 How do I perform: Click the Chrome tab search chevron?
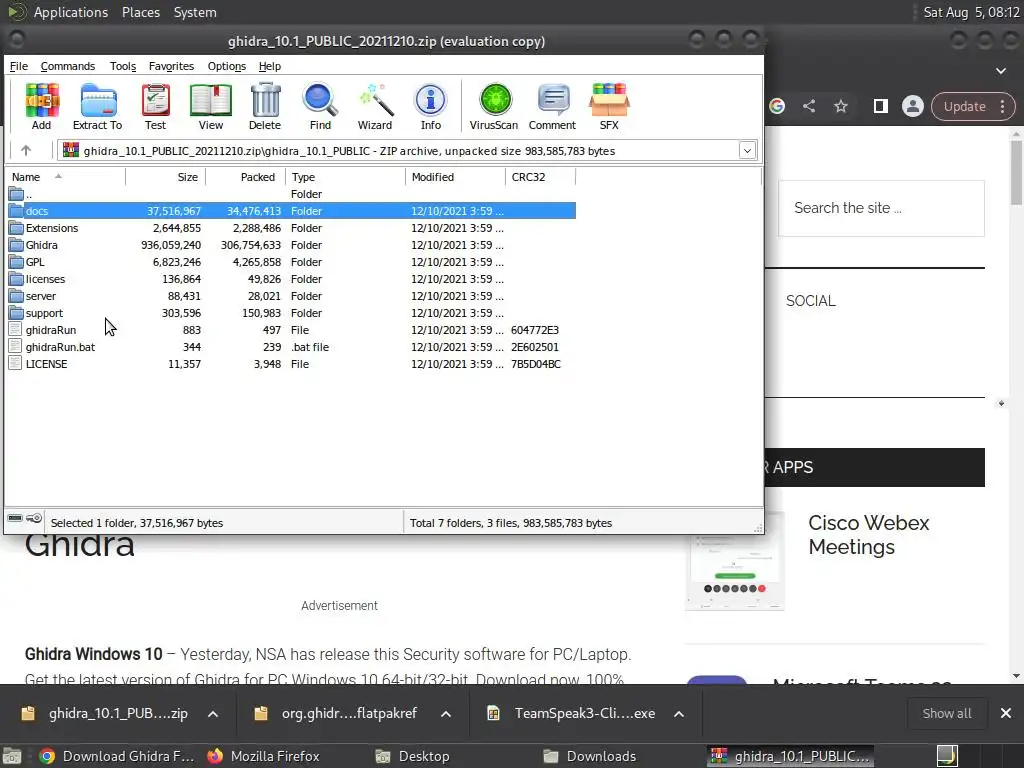click(x=1001, y=71)
